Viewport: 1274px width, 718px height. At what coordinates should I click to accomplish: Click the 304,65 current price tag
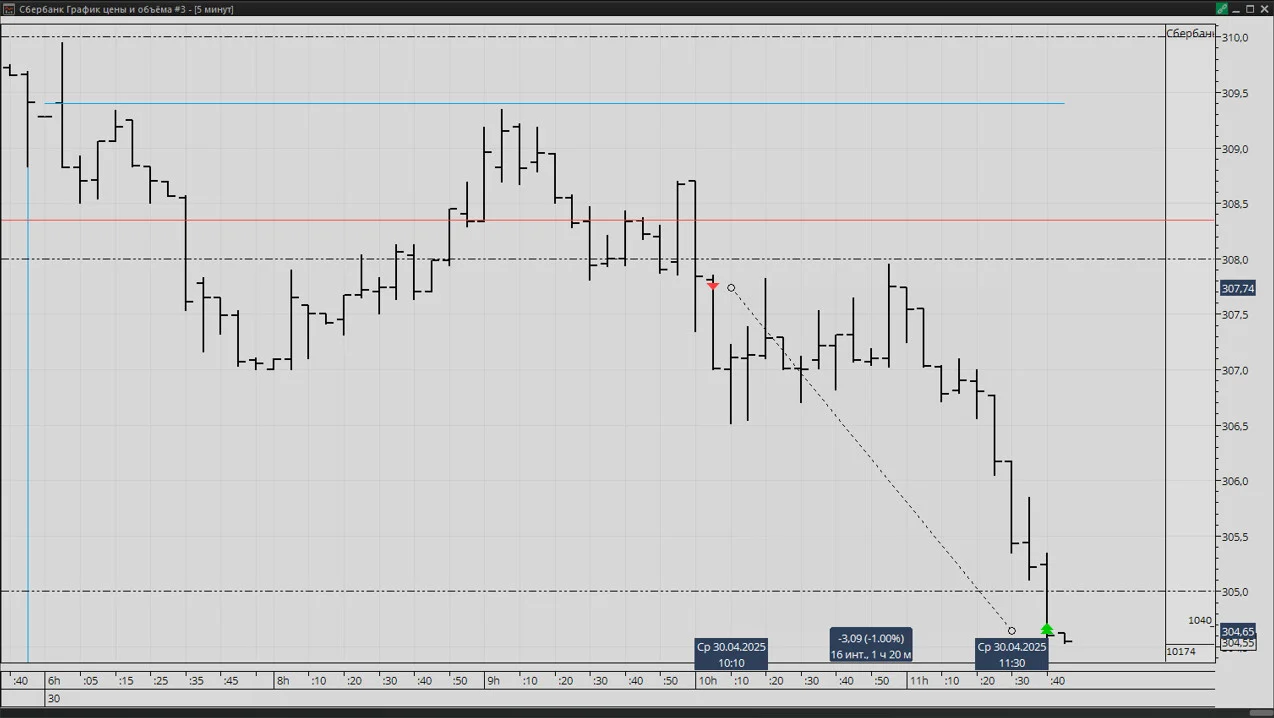[1238, 632]
